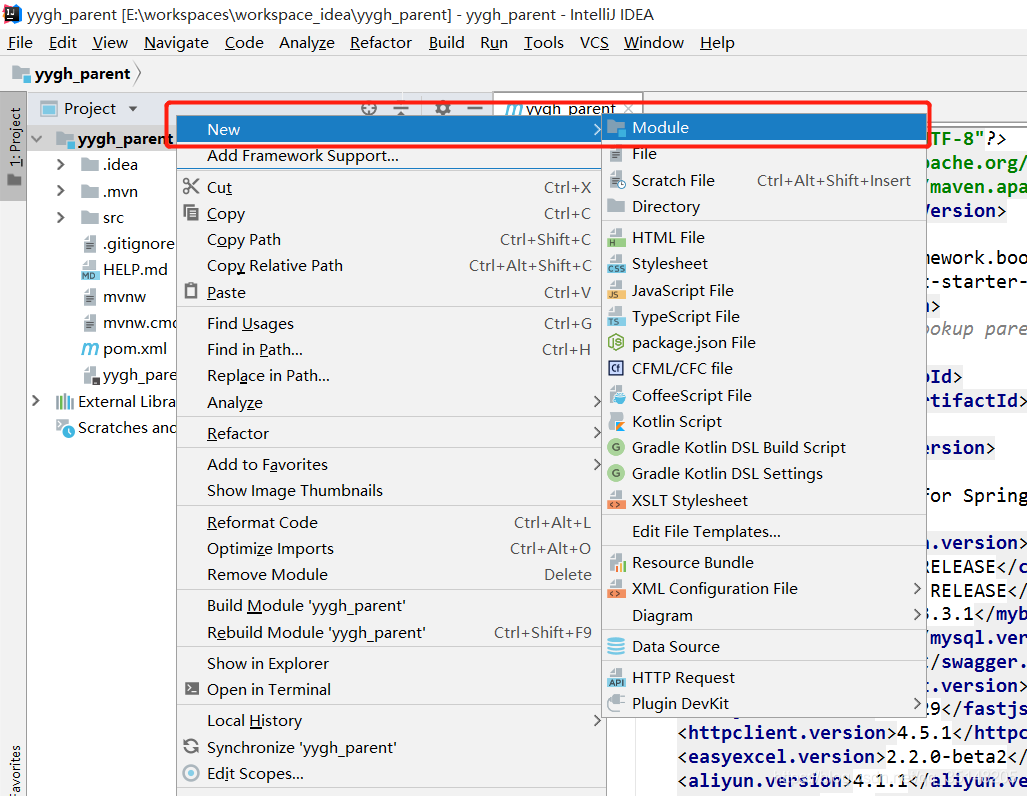Screen dimensions: 1027x796
Task: Collapse the yygh_parent root node
Action: point(37,139)
